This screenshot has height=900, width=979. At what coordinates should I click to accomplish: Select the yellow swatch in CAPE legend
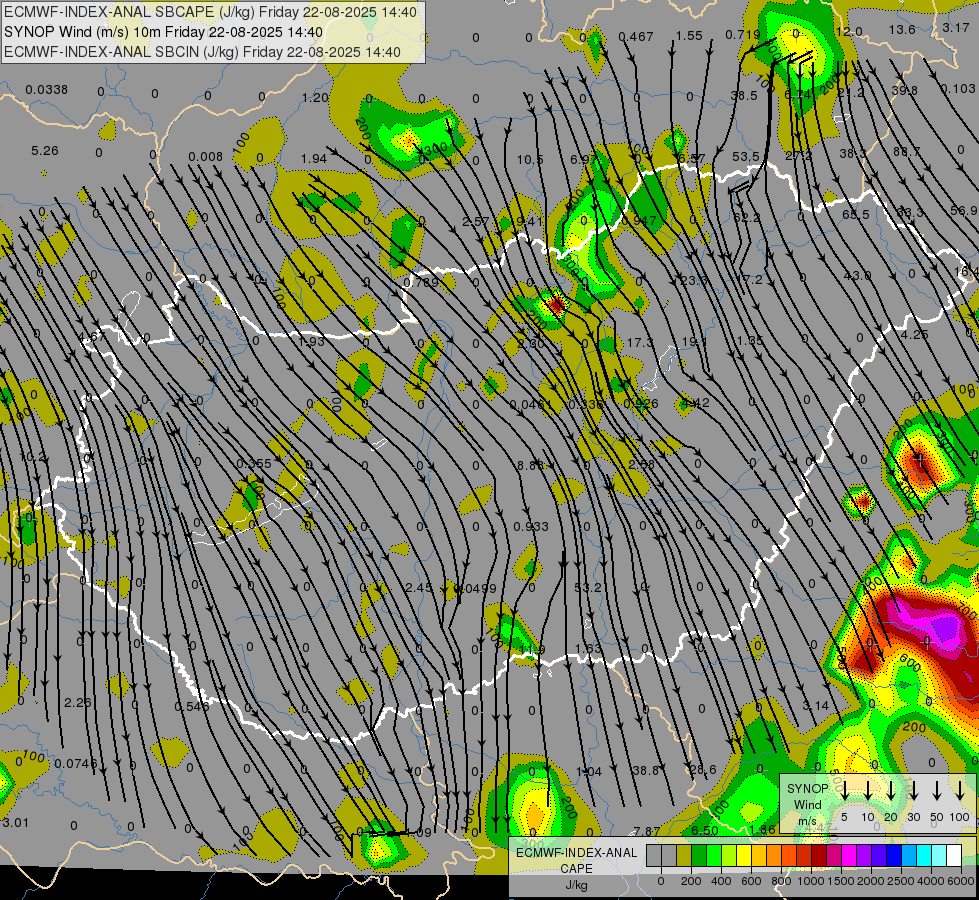point(744,856)
